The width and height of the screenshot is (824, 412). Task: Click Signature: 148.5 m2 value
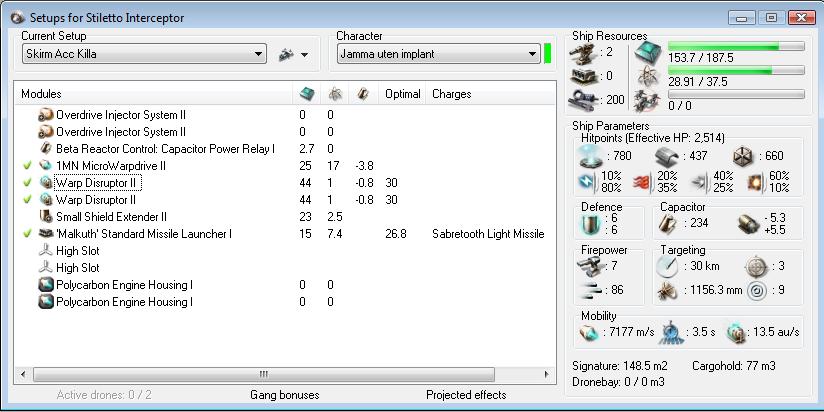pos(620,366)
